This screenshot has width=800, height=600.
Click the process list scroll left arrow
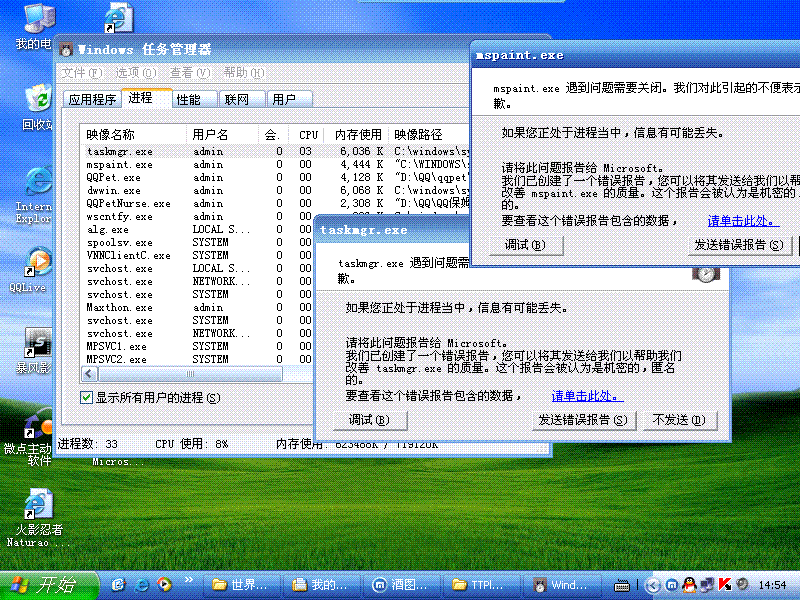point(89,374)
